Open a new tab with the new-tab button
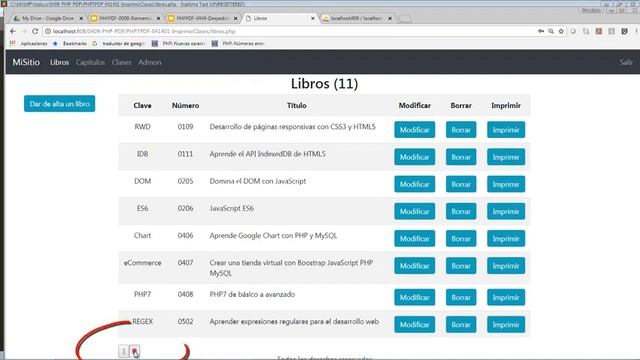 404,19
